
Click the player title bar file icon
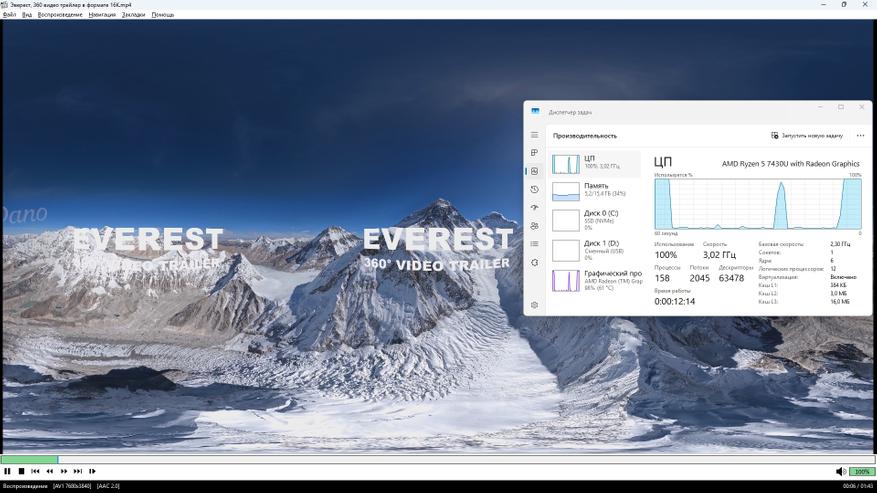(x=4, y=4)
